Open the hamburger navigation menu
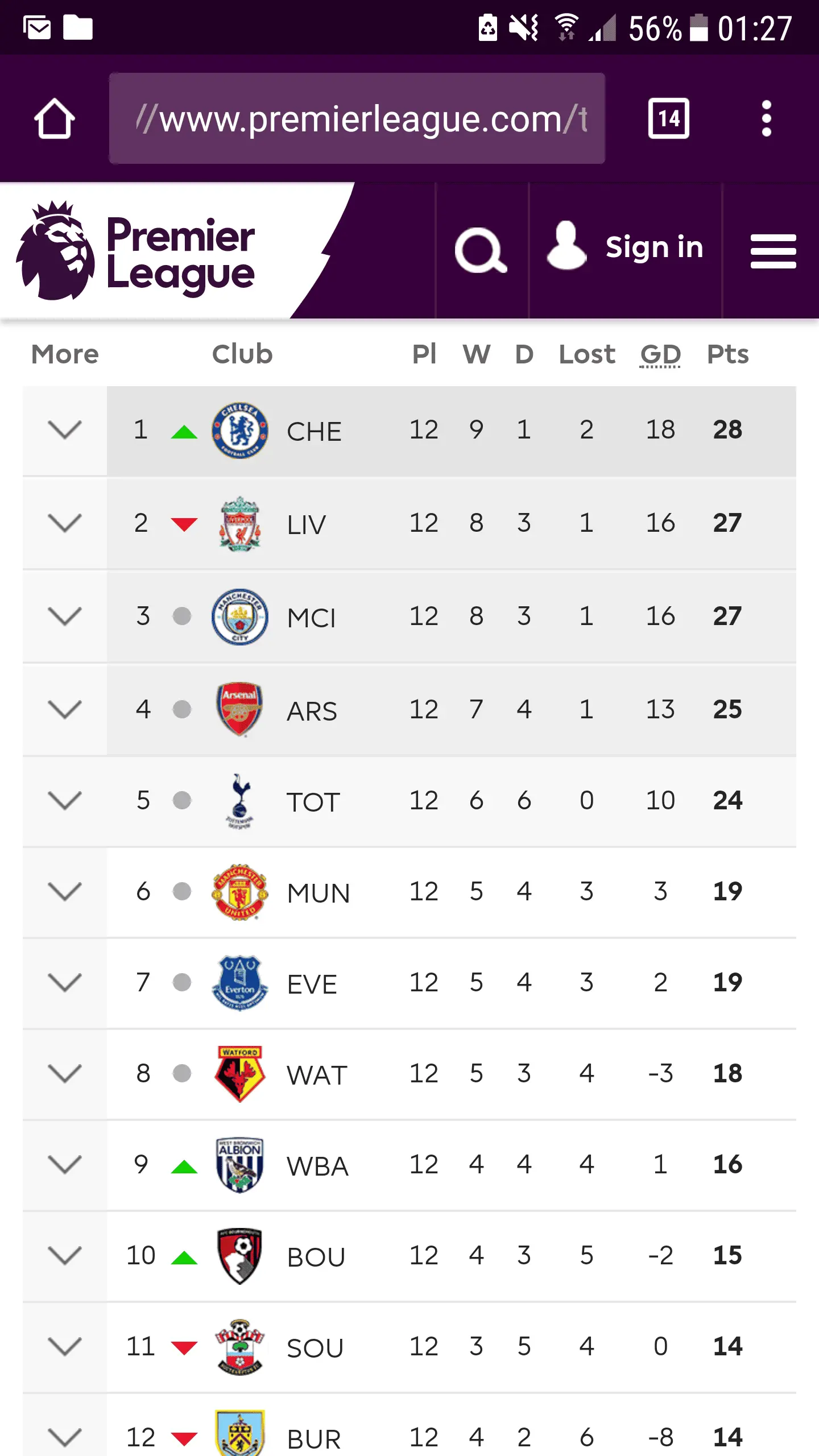Image resolution: width=819 pixels, height=1456 pixels. [x=772, y=250]
